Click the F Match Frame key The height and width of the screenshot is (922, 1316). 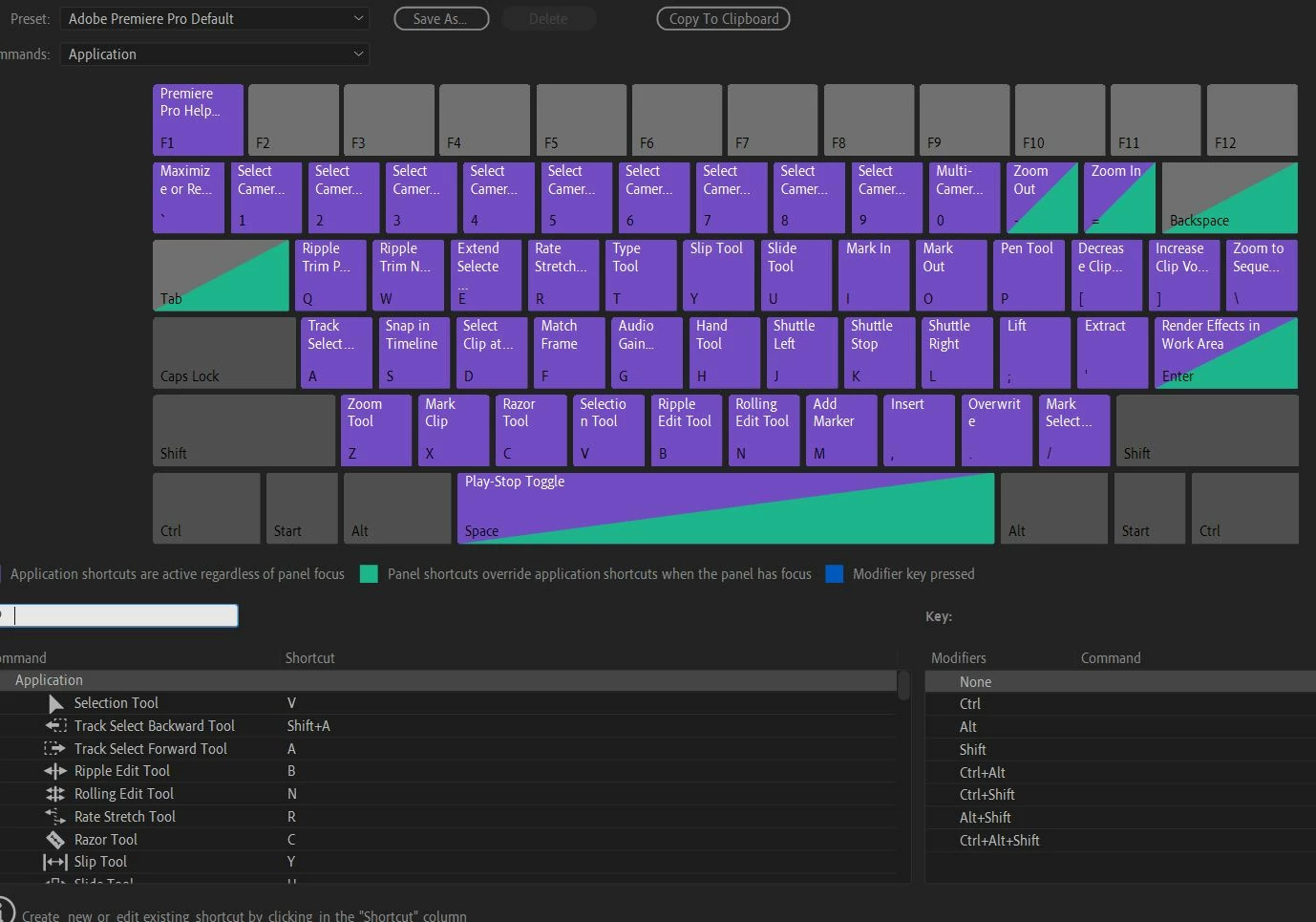click(x=569, y=353)
